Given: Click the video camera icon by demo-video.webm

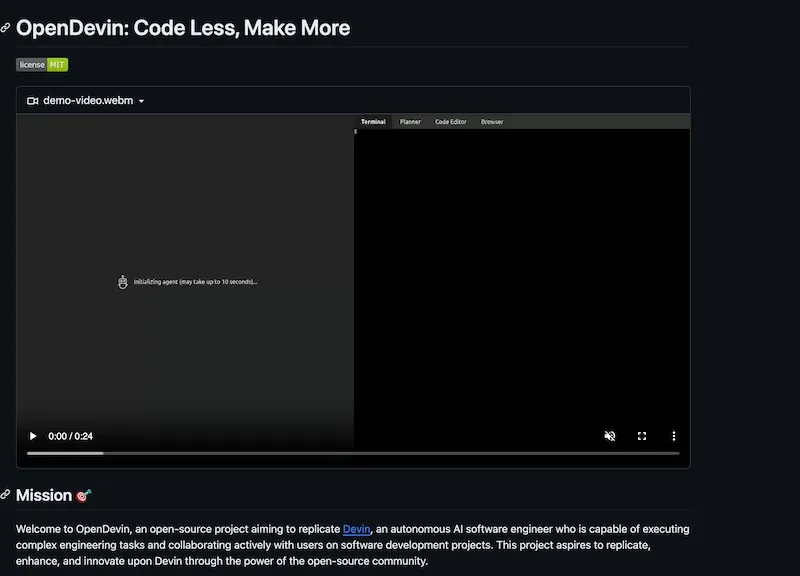Looking at the screenshot, I should pyautogui.click(x=32, y=101).
